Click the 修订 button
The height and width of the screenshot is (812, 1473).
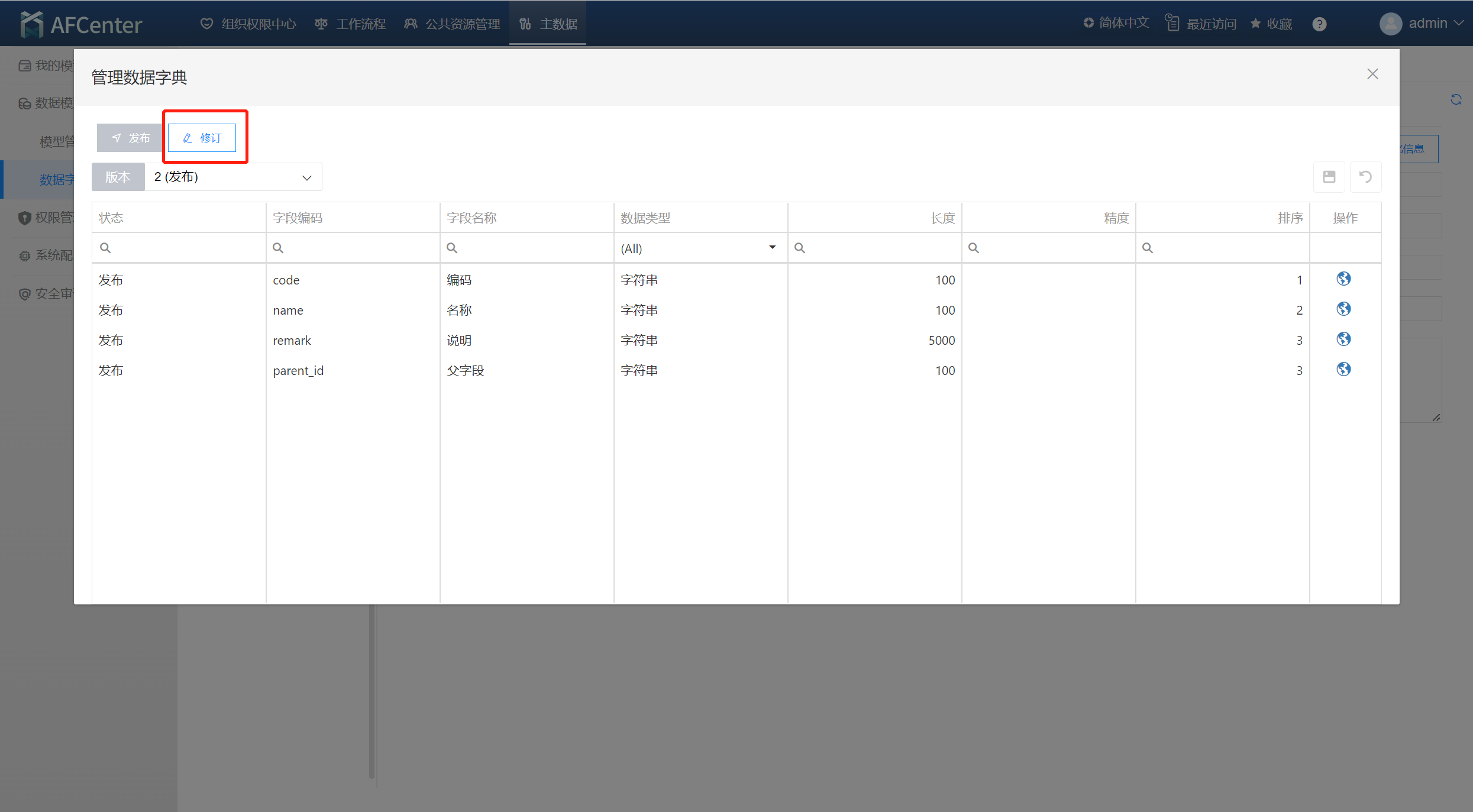pyautogui.click(x=202, y=138)
